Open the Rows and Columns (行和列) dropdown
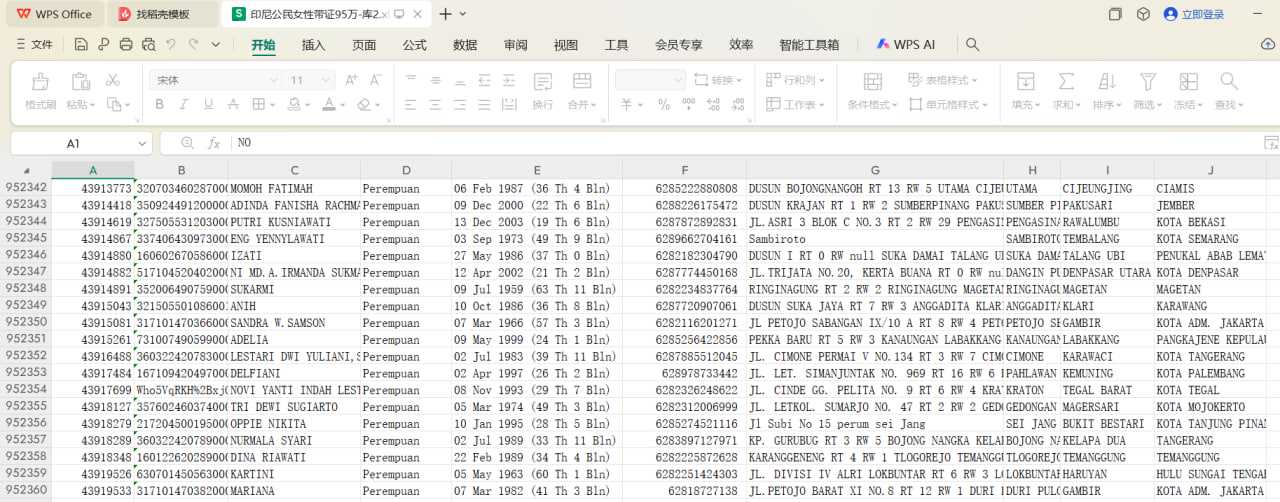The image size is (1280, 502). pyautogui.click(x=796, y=80)
